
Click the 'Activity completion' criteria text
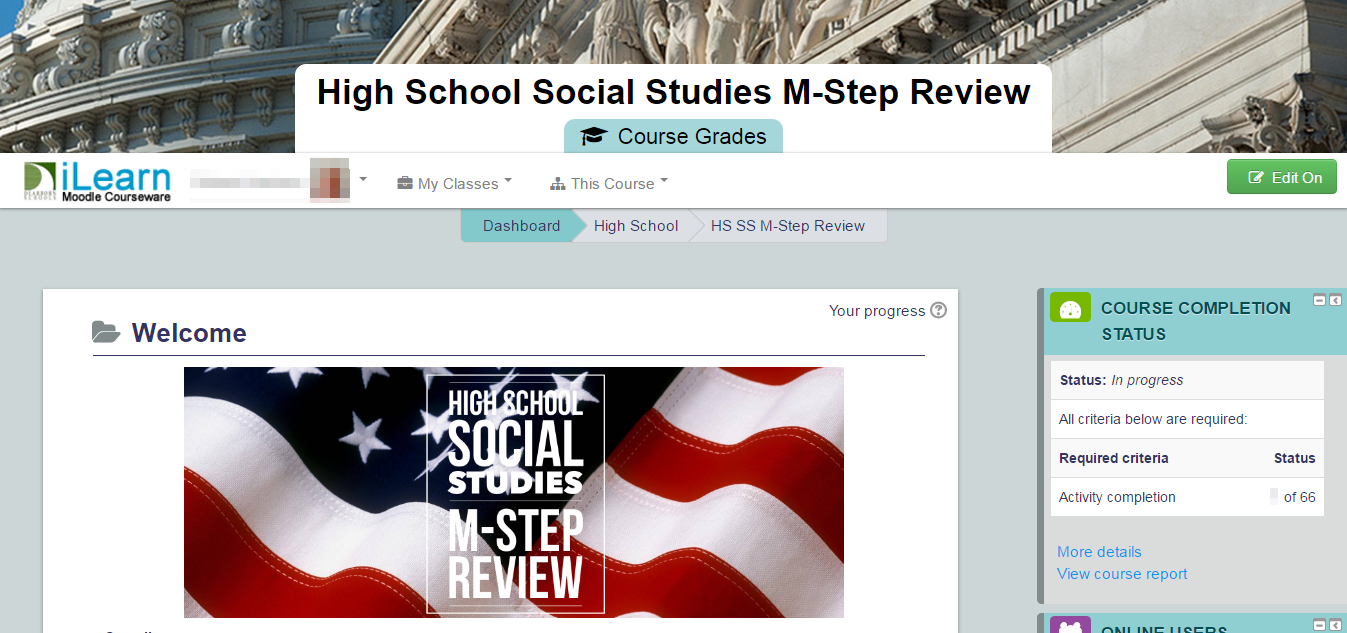pyautogui.click(x=1117, y=497)
